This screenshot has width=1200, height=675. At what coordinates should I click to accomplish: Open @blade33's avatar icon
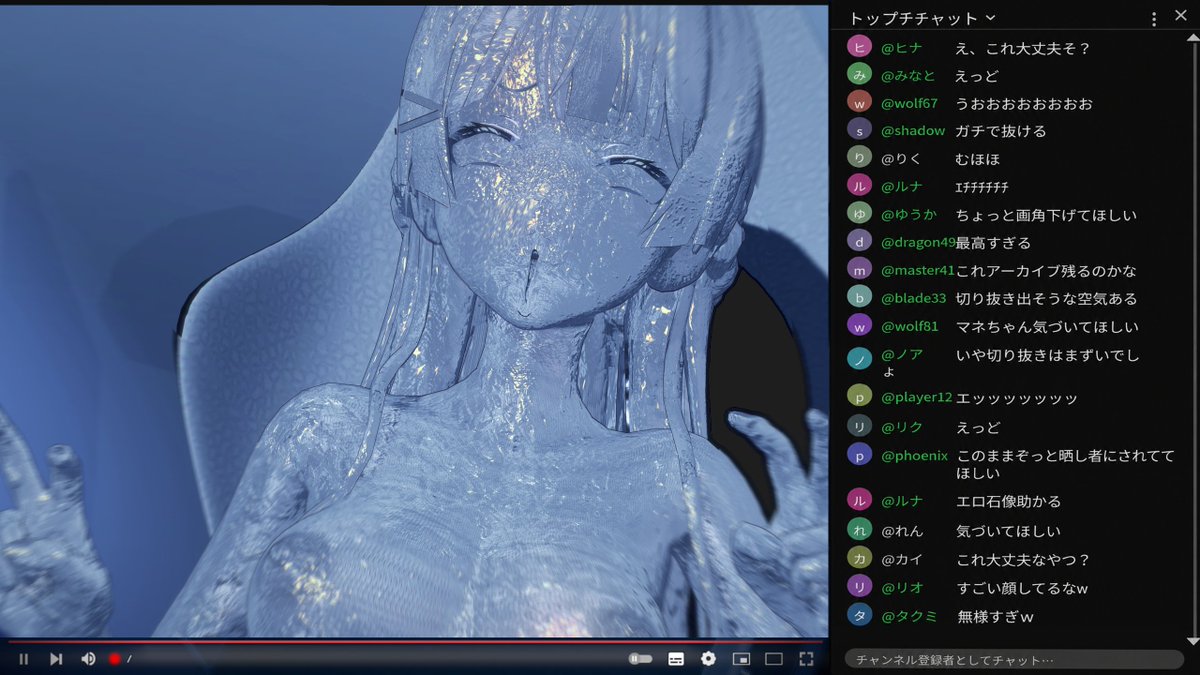(x=859, y=297)
